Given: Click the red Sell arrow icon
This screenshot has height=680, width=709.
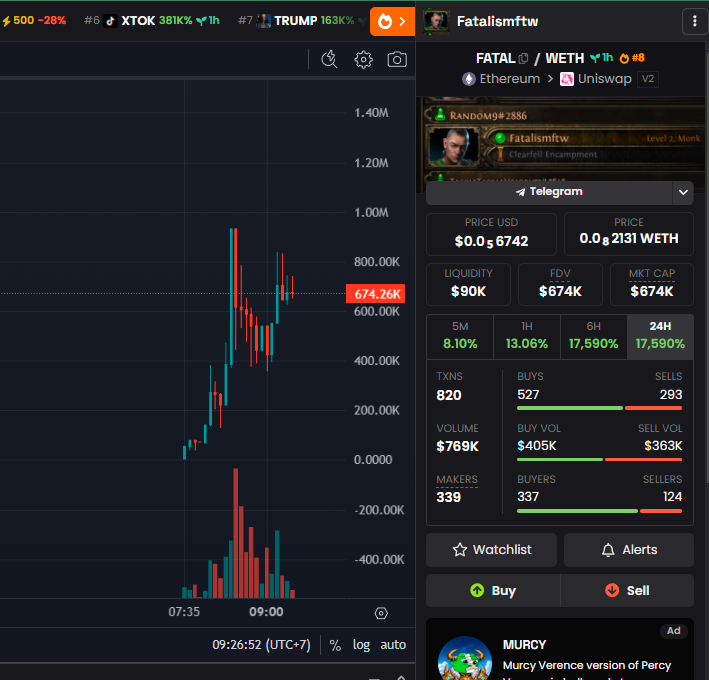Looking at the screenshot, I should (612, 590).
